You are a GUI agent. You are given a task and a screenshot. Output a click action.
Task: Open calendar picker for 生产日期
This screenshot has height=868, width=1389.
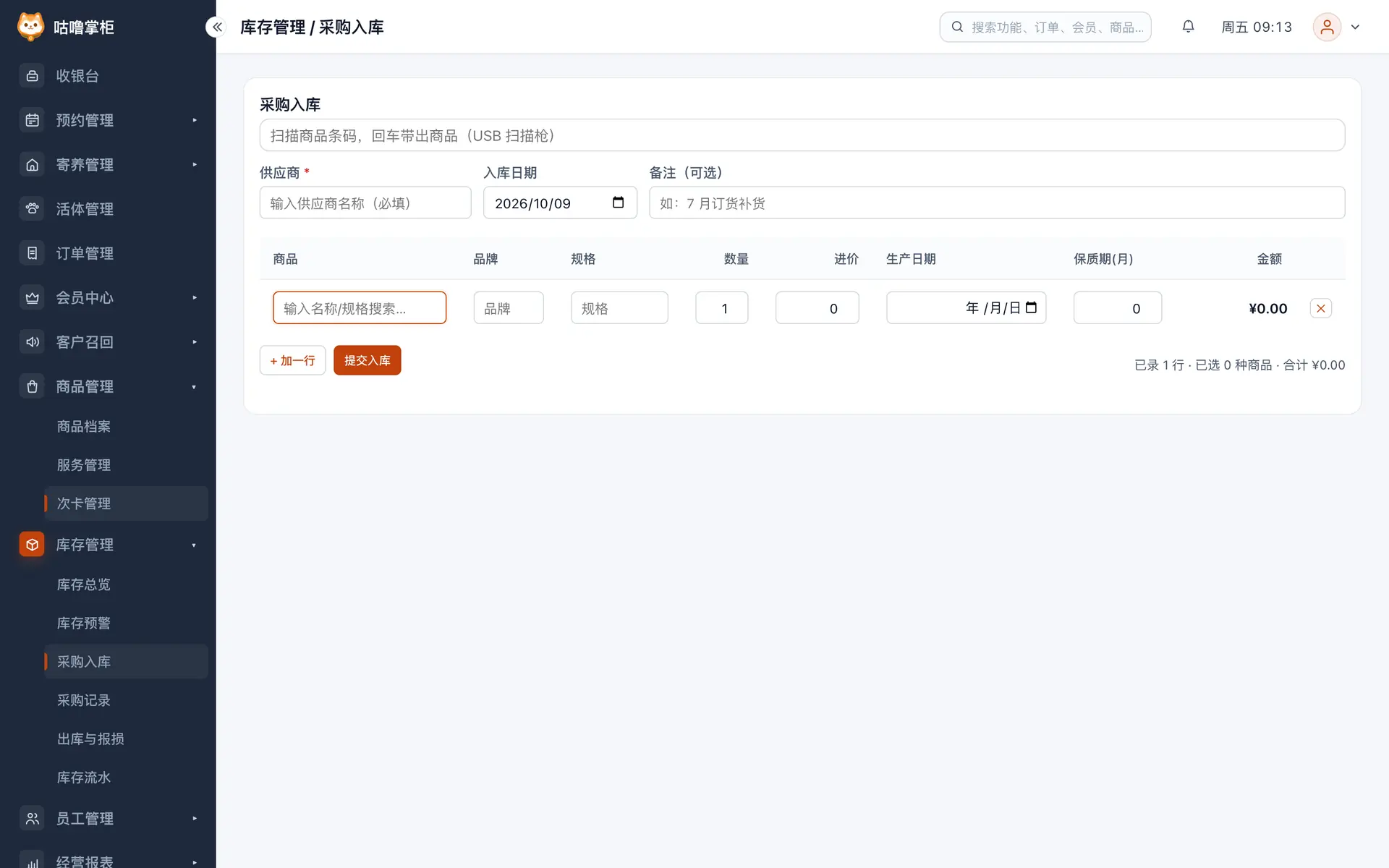point(1031,307)
